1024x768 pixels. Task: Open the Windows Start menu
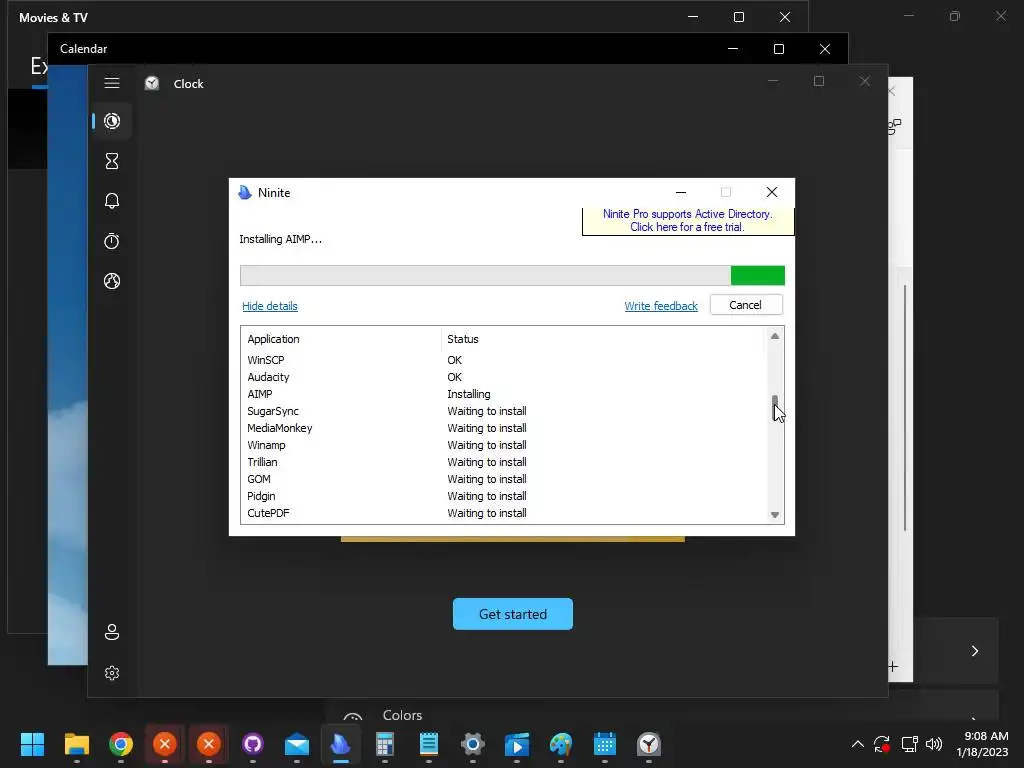(32, 744)
